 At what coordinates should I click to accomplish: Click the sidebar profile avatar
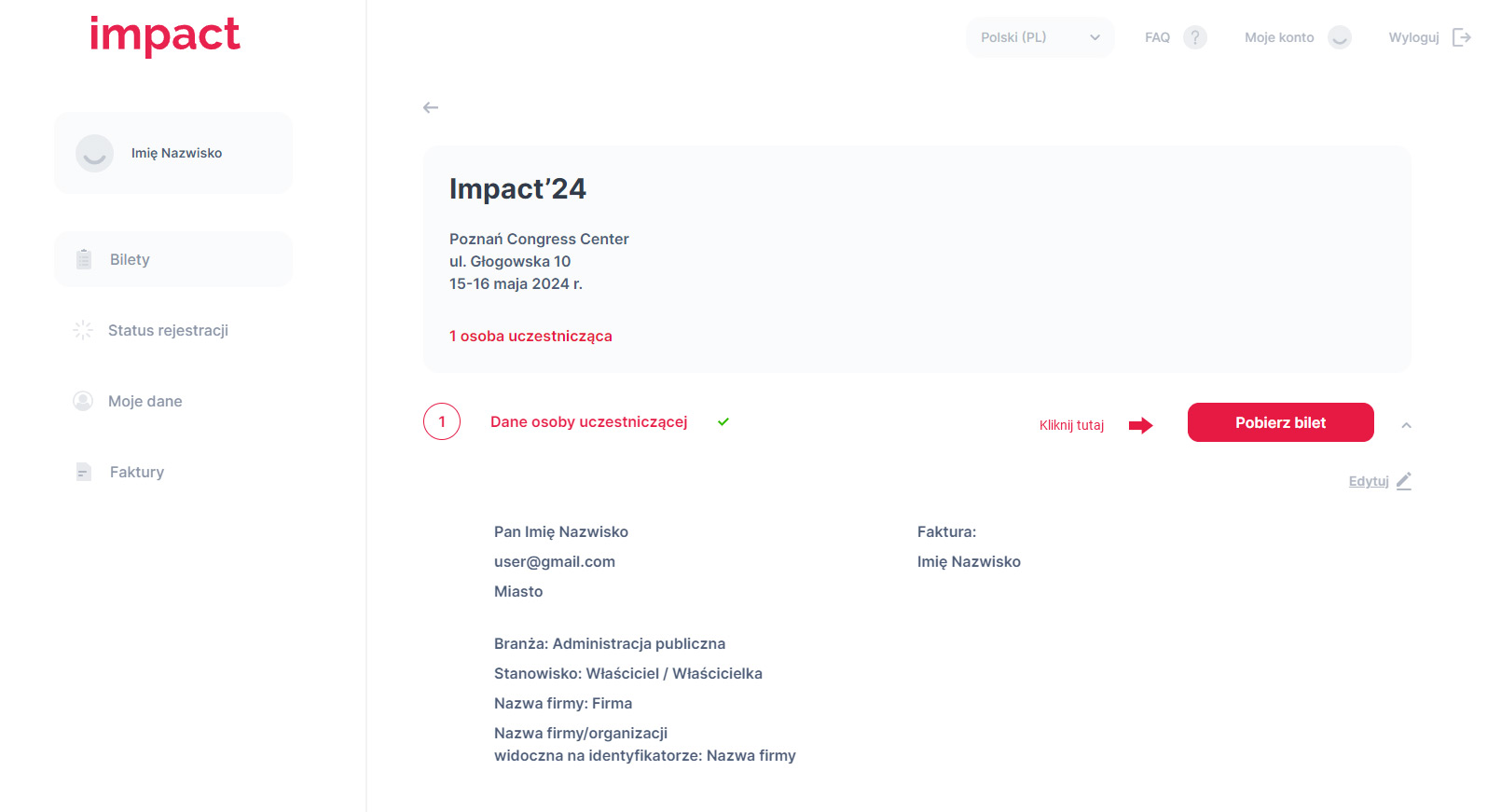pos(94,153)
